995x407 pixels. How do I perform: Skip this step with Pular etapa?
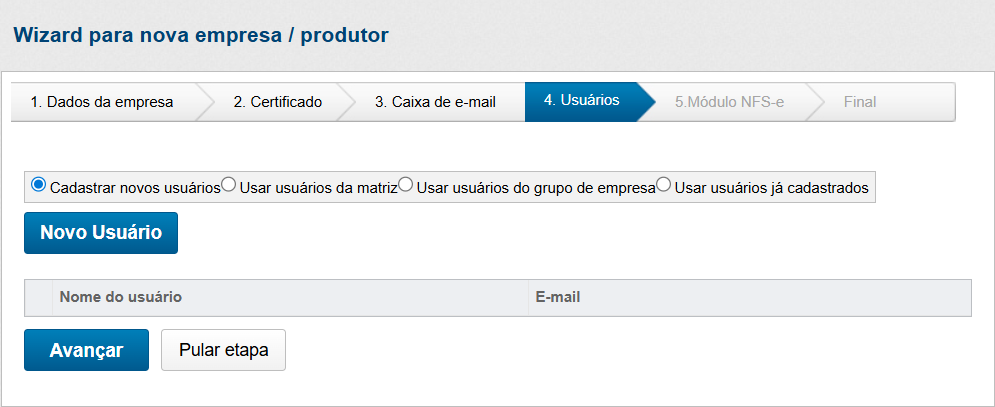(223, 350)
